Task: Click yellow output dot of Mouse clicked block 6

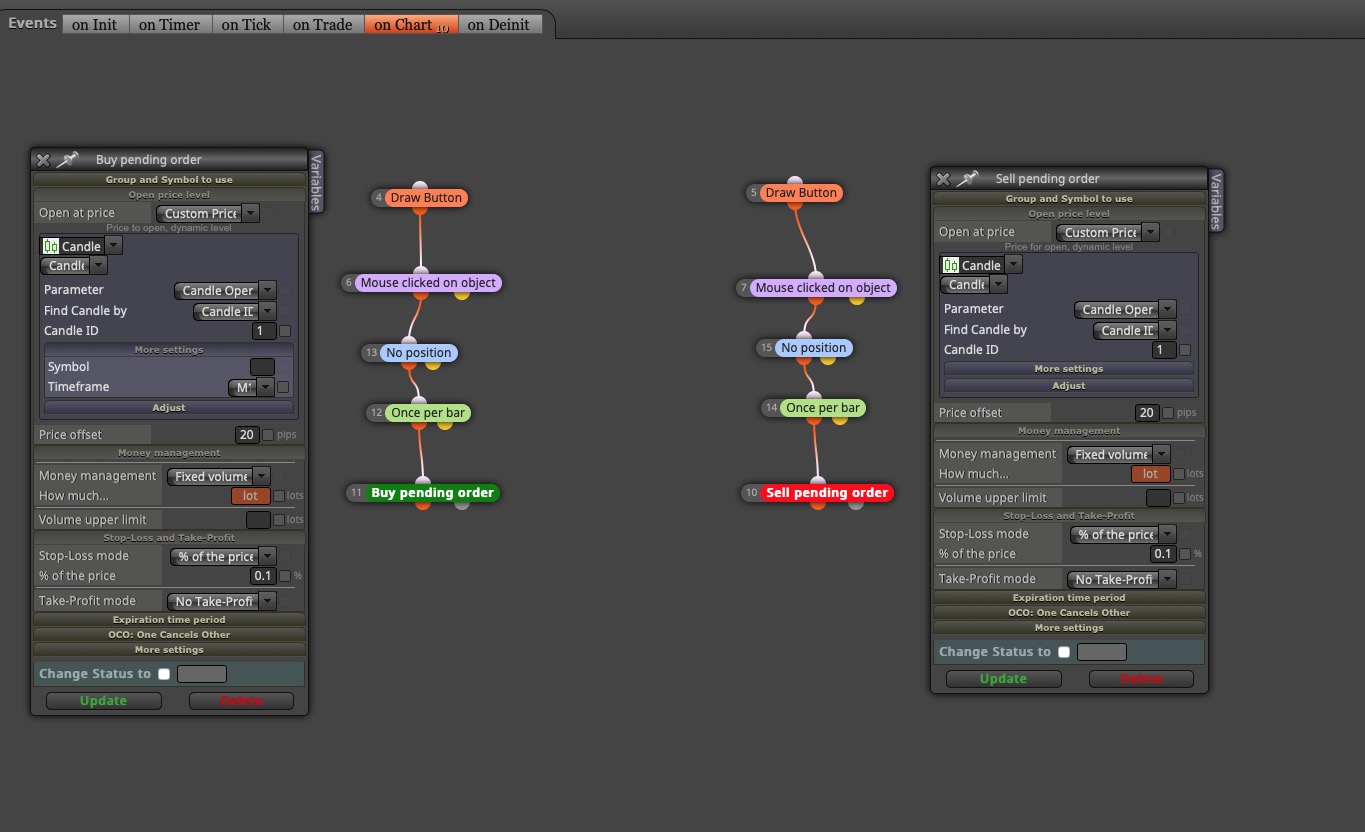Action: (x=462, y=294)
